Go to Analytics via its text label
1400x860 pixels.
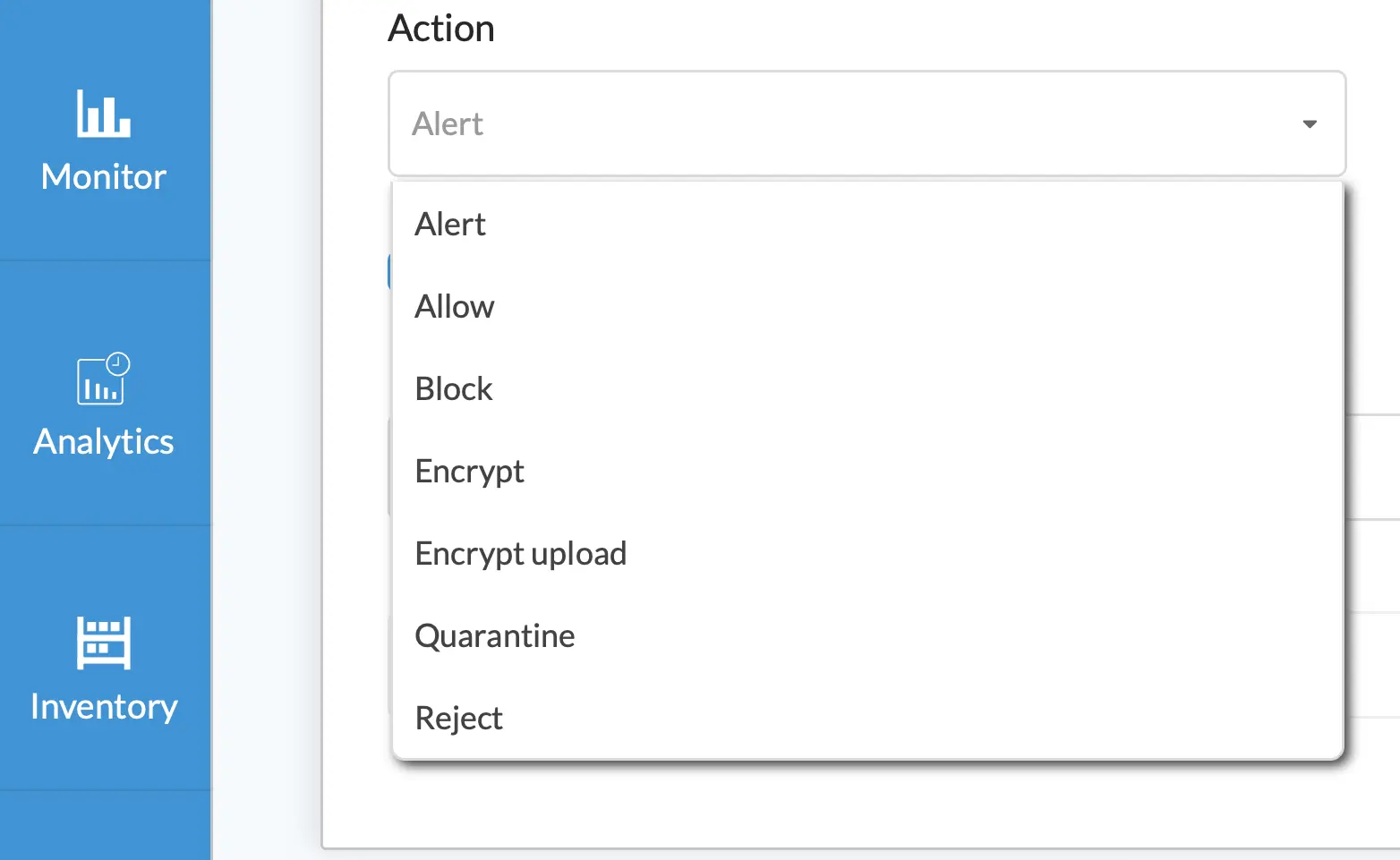pyautogui.click(x=104, y=442)
